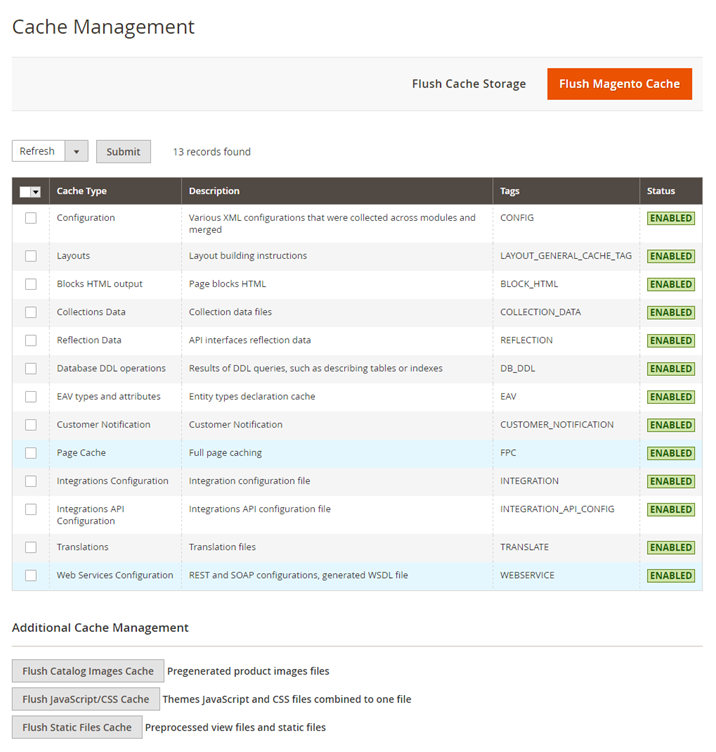This screenshot has height=752, width=716.
Task: Select the Layouts cache checkbox
Action: (x=31, y=256)
